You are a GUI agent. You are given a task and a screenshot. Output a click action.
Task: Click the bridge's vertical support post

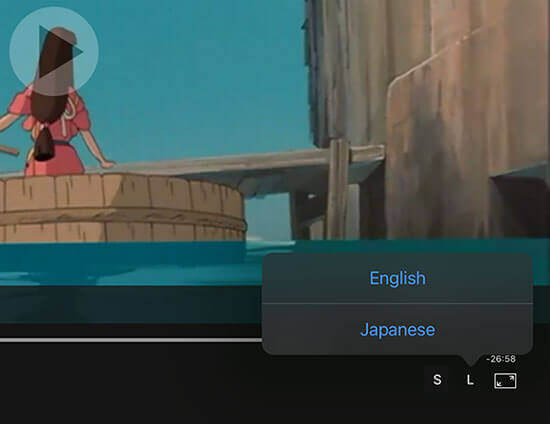coord(338,189)
